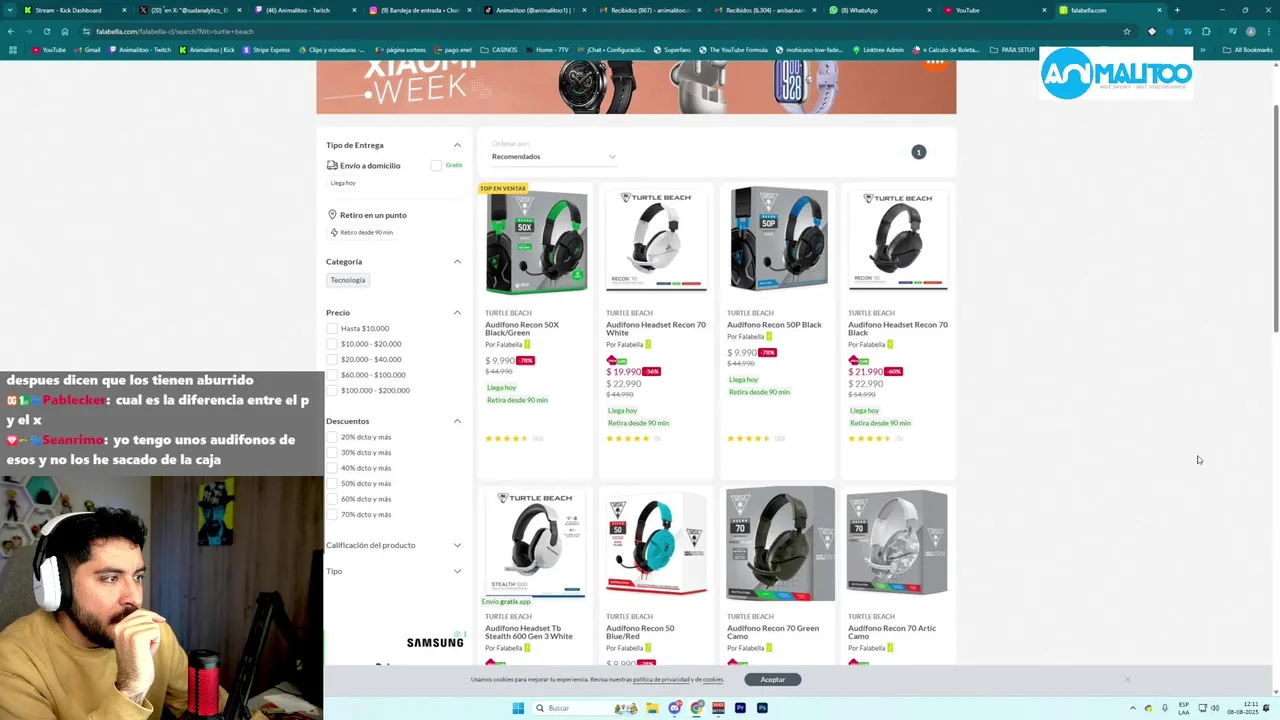Image resolution: width=1280 pixels, height=720 pixels.
Task: Open the Superfans bookmark
Action: click(672, 50)
